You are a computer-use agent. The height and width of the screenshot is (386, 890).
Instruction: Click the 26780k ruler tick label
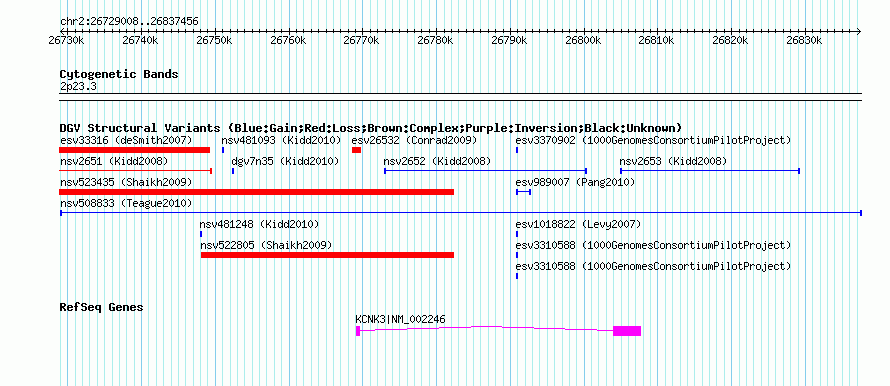point(436,40)
